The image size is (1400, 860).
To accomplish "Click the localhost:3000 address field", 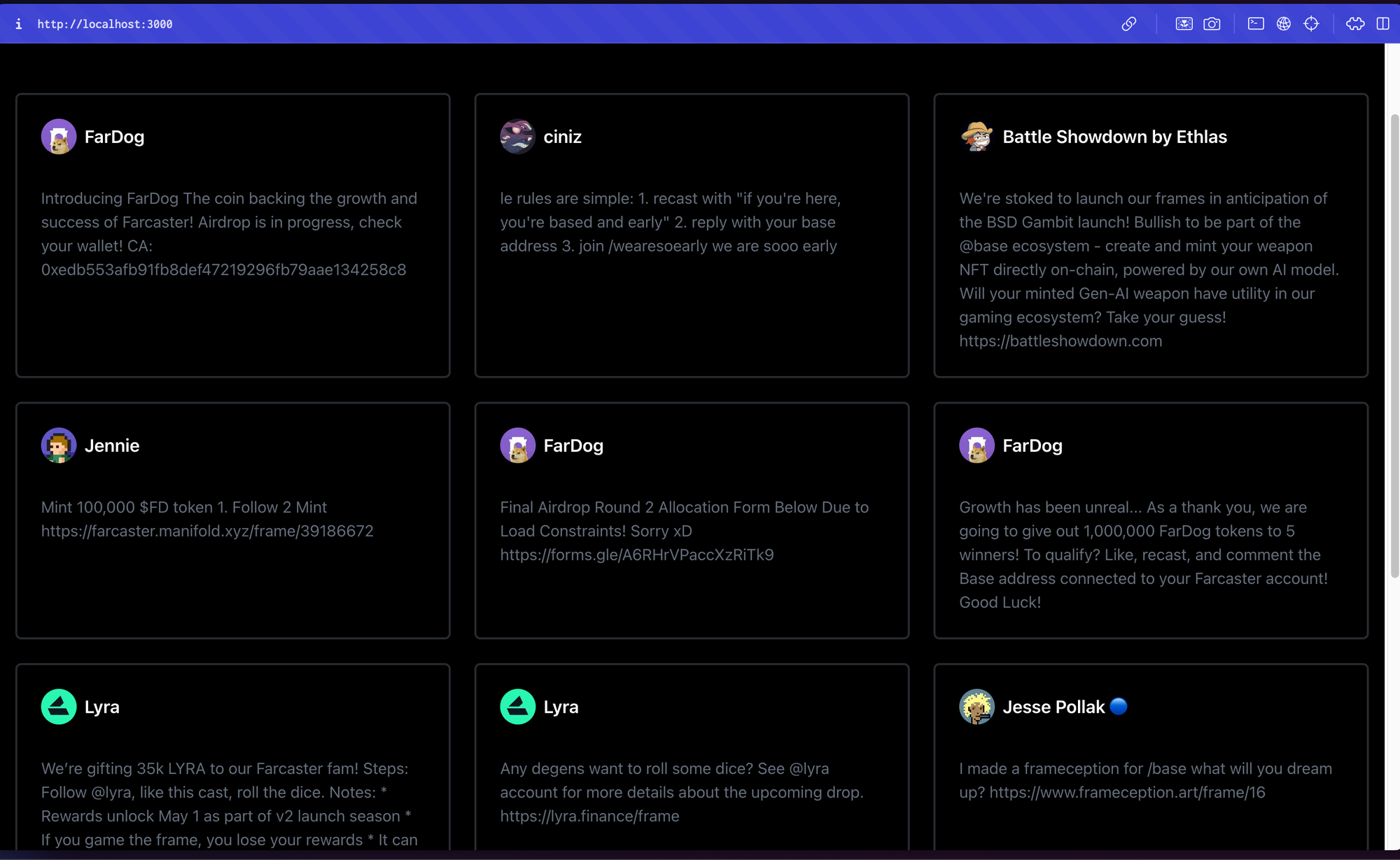I will tap(105, 24).
